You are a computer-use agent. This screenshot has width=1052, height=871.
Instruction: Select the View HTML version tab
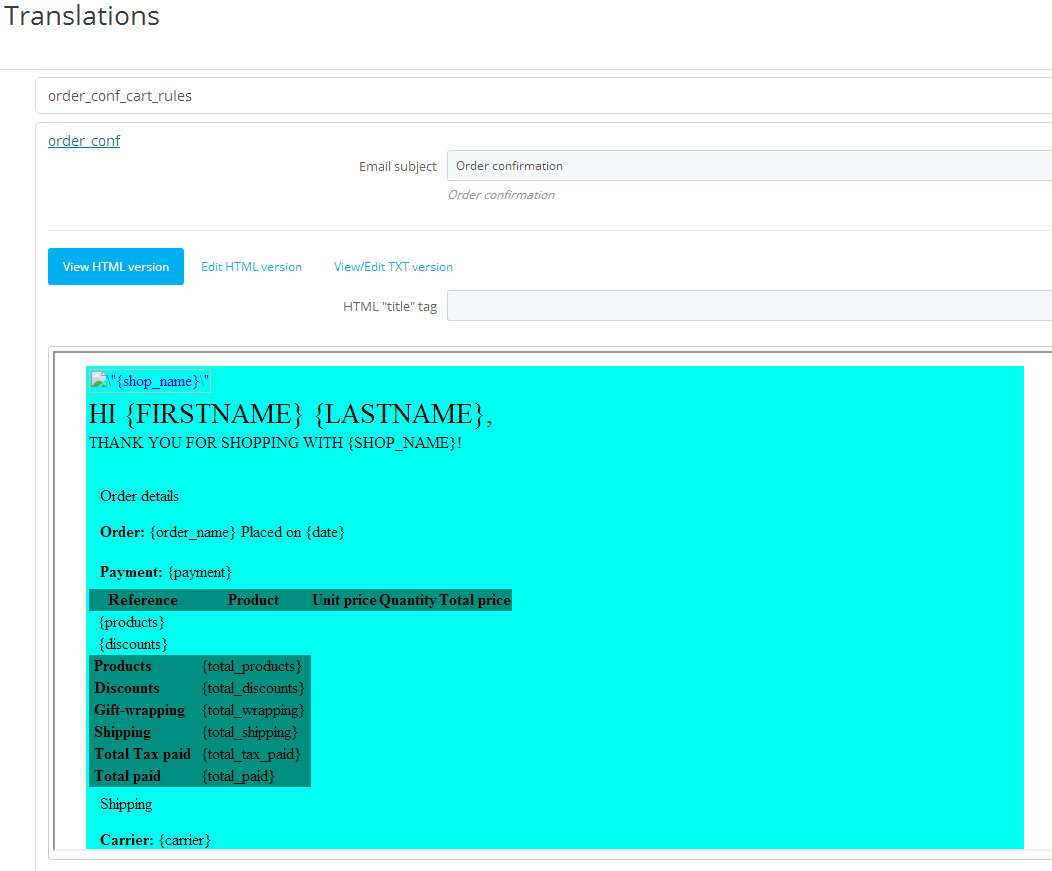coord(116,266)
